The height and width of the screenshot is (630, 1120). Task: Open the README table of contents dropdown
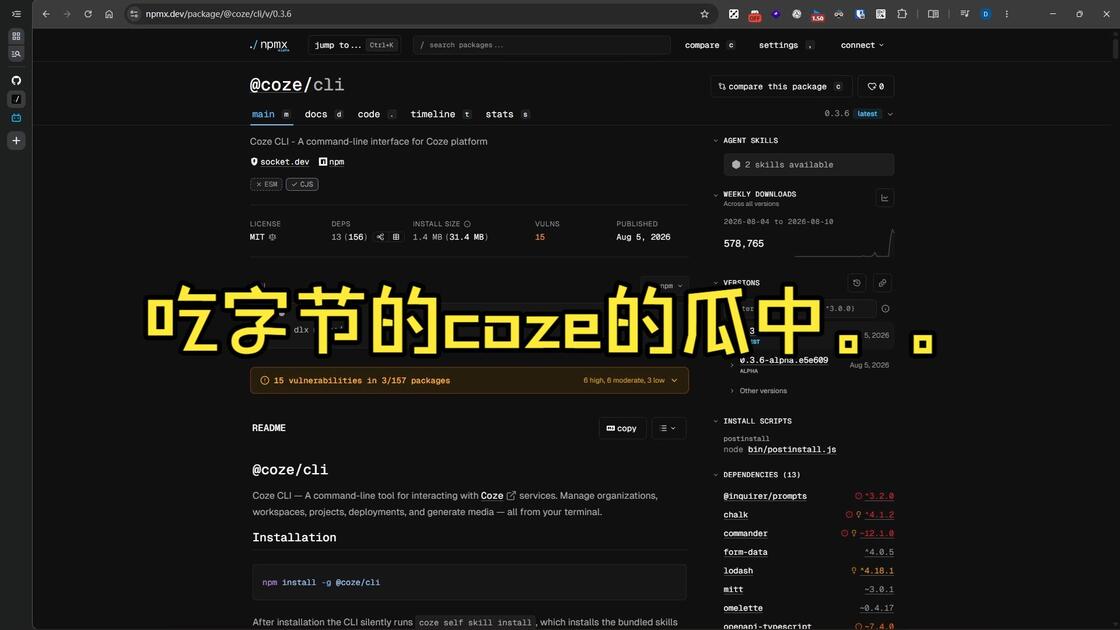pyautogui.click(x=668, y=428)
